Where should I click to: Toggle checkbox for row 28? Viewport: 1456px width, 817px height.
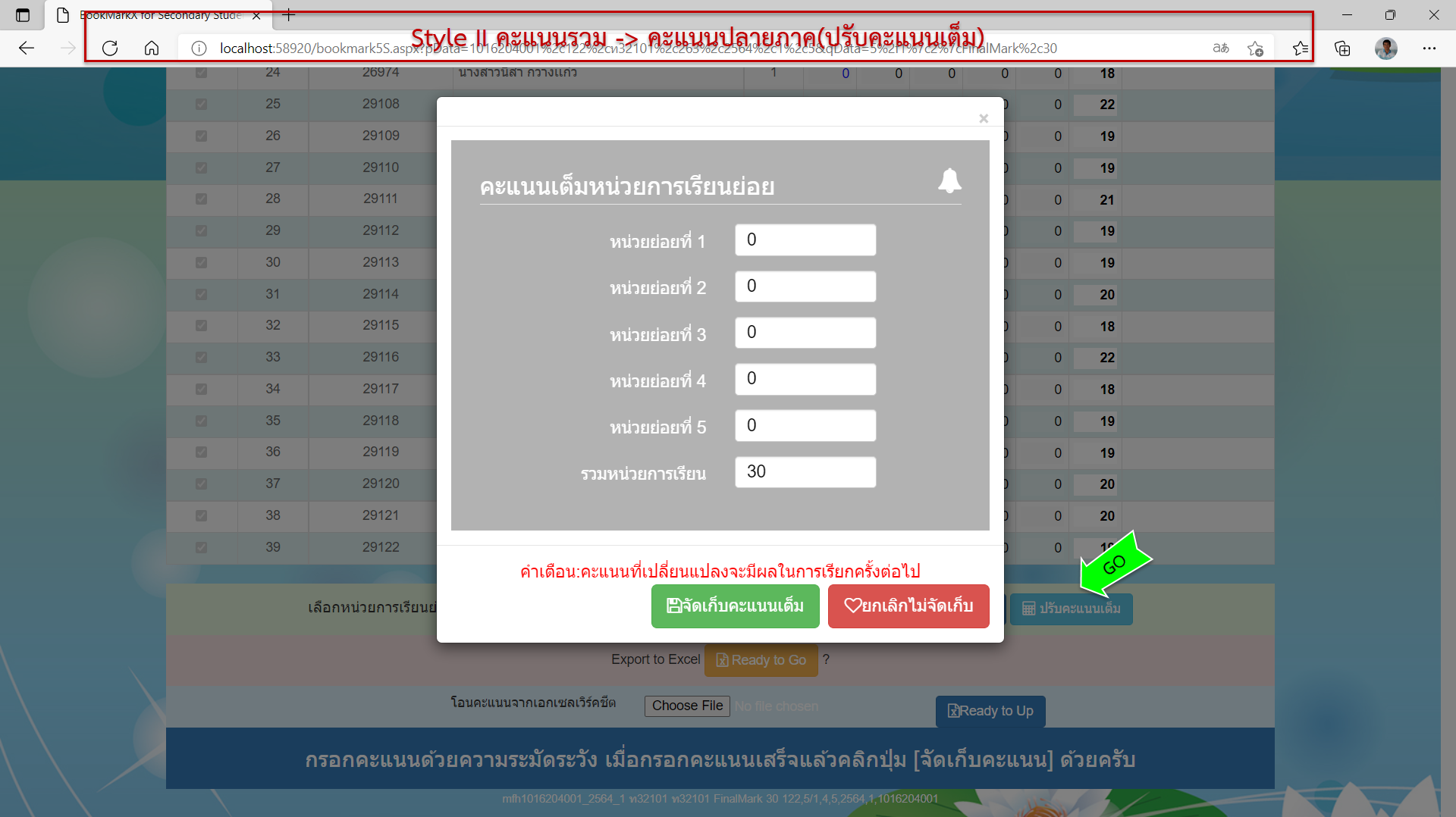point(201,199)
